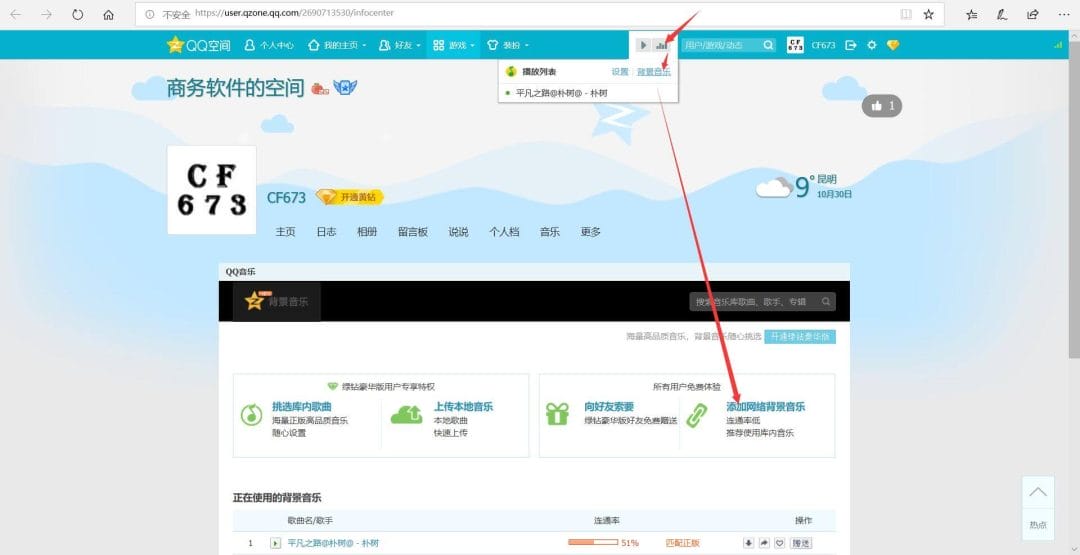The height and width of the screenshot is (555, 1080).
Task: Open the 装扮 menu
Action: coord(508,45)
